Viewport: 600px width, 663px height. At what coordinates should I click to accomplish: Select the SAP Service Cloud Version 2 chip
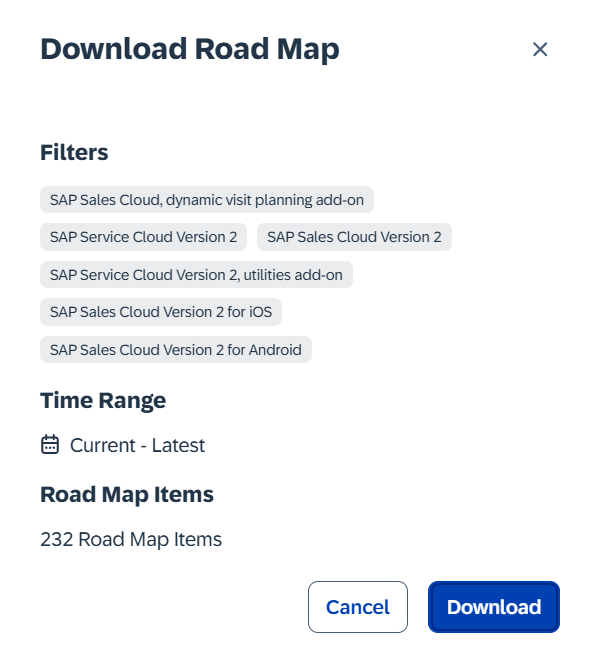(x=144, y=237)
